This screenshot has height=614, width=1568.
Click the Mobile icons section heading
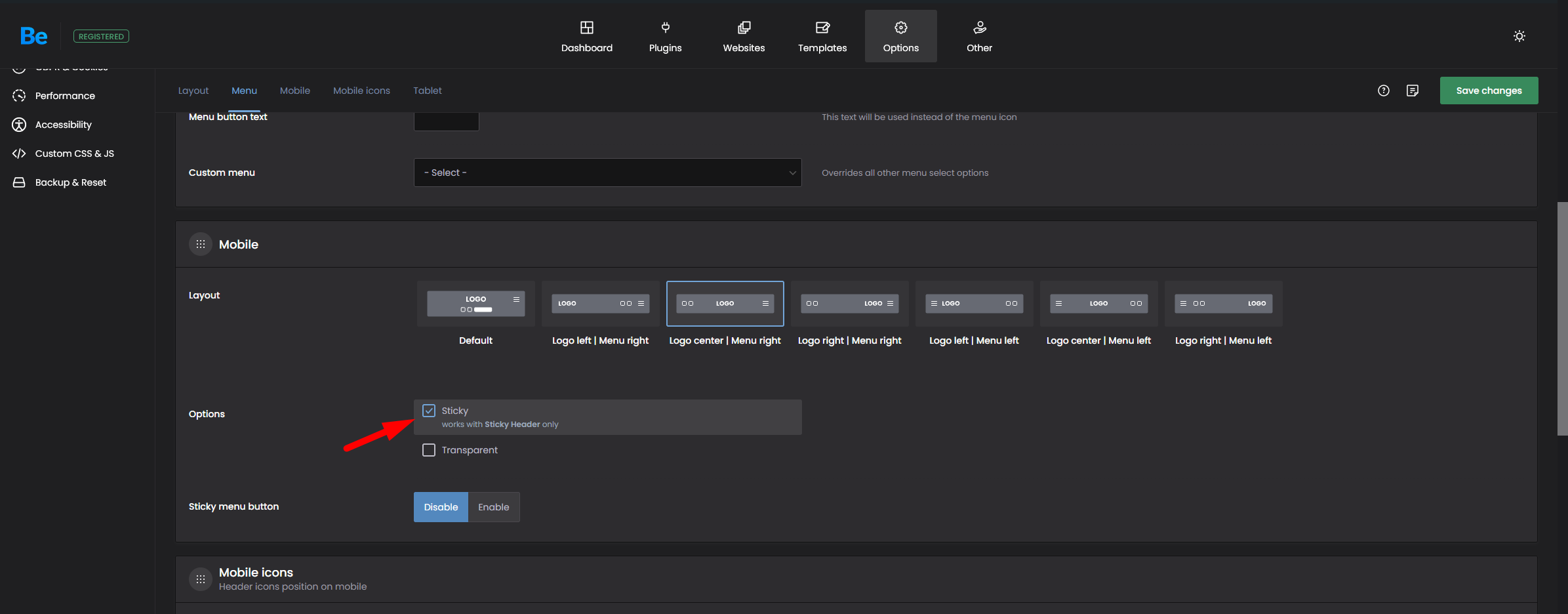tap(256, 573)
